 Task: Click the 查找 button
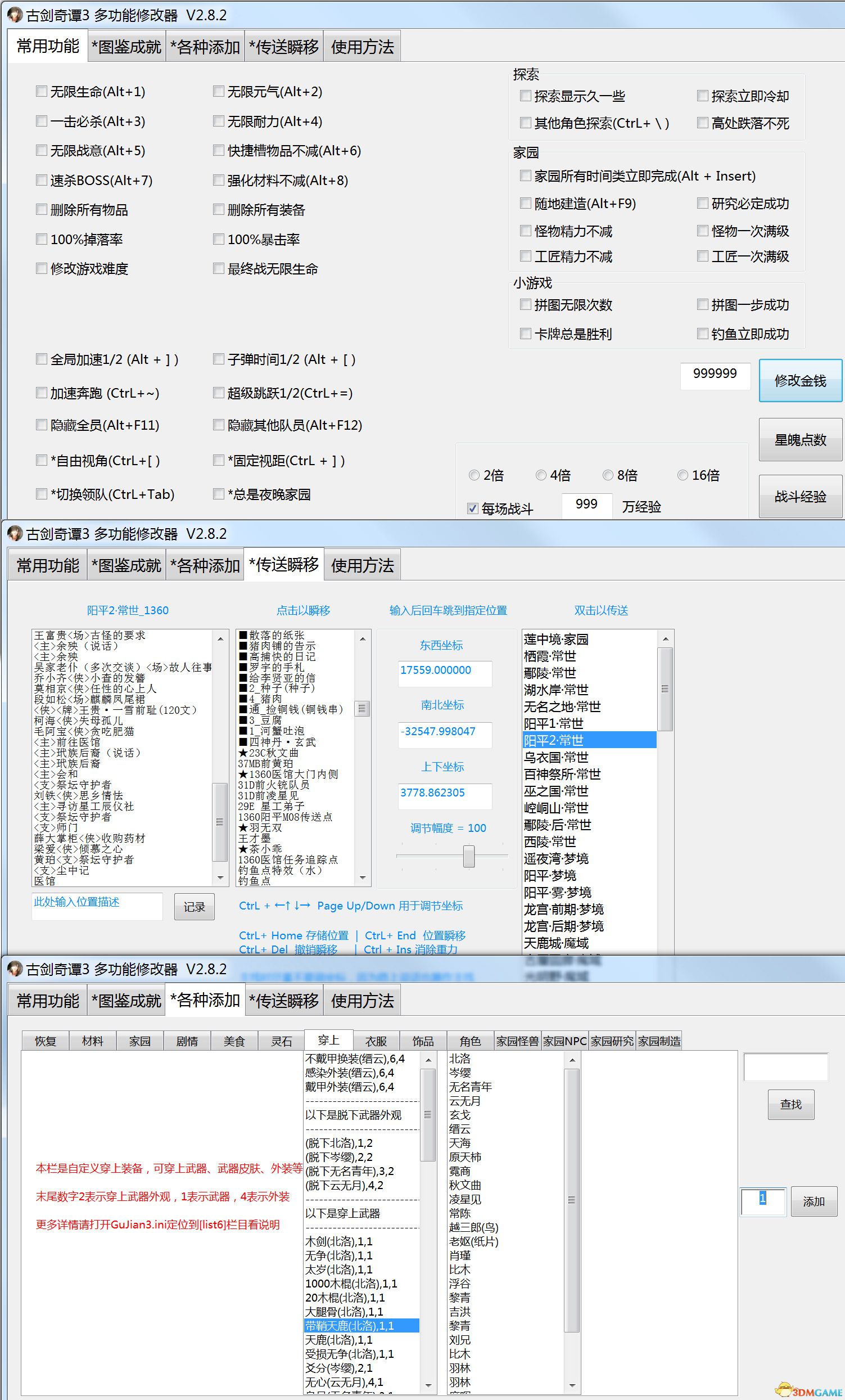pyautogui.click(x=791, y=1104)
